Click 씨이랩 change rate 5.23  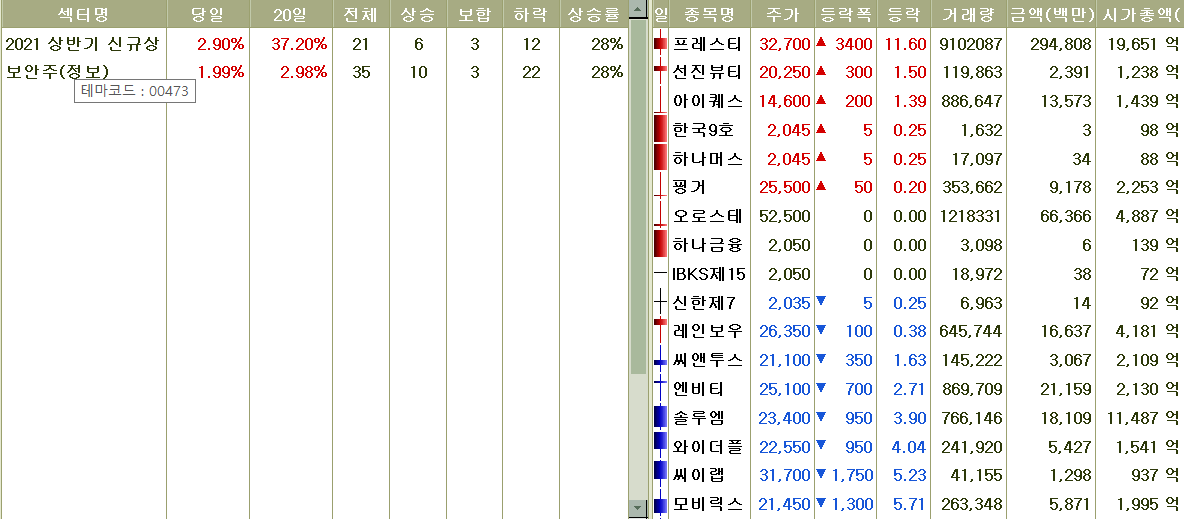tap(908, 475)
